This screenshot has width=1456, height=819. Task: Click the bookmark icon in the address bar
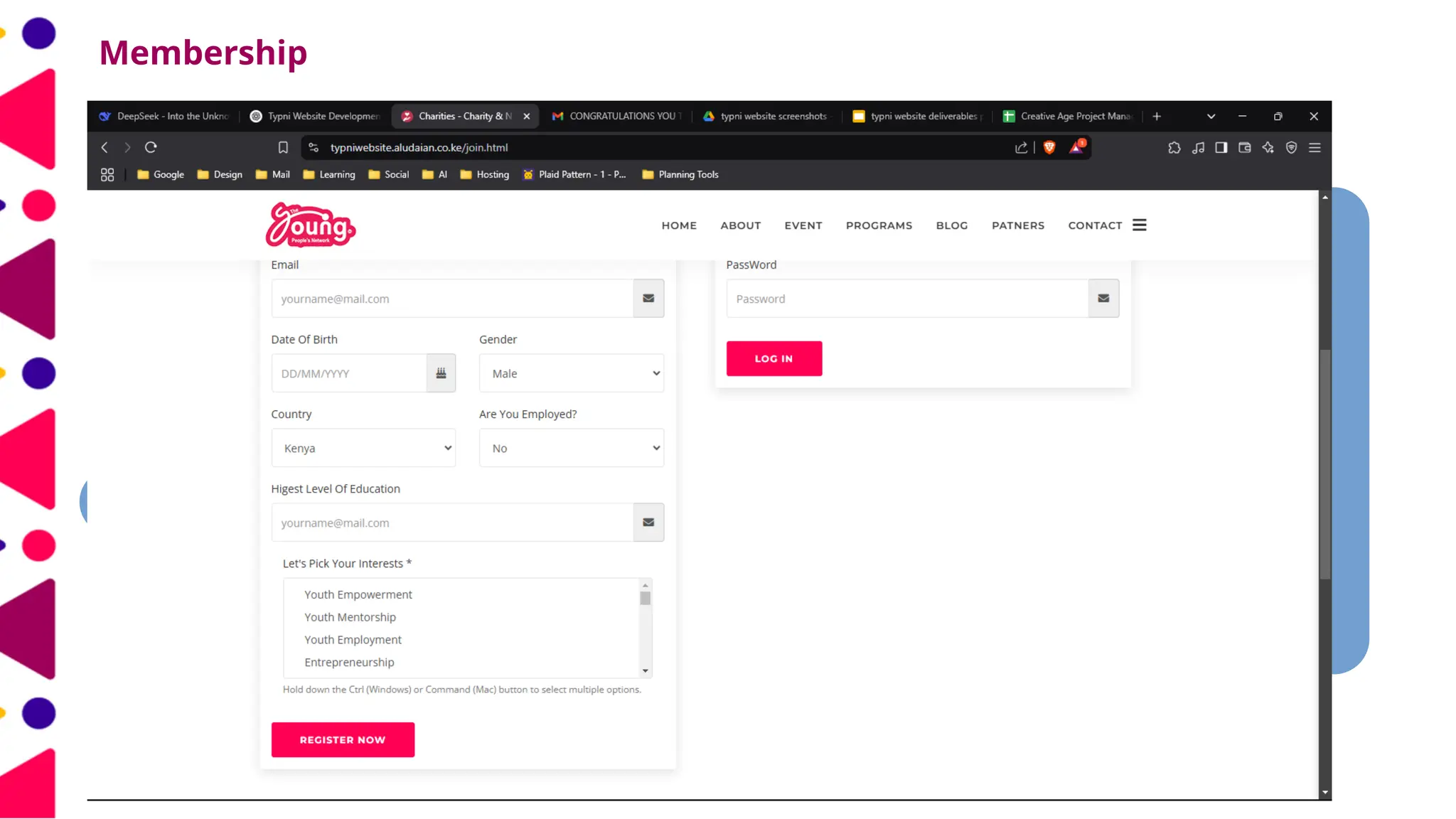coord(283,147)
